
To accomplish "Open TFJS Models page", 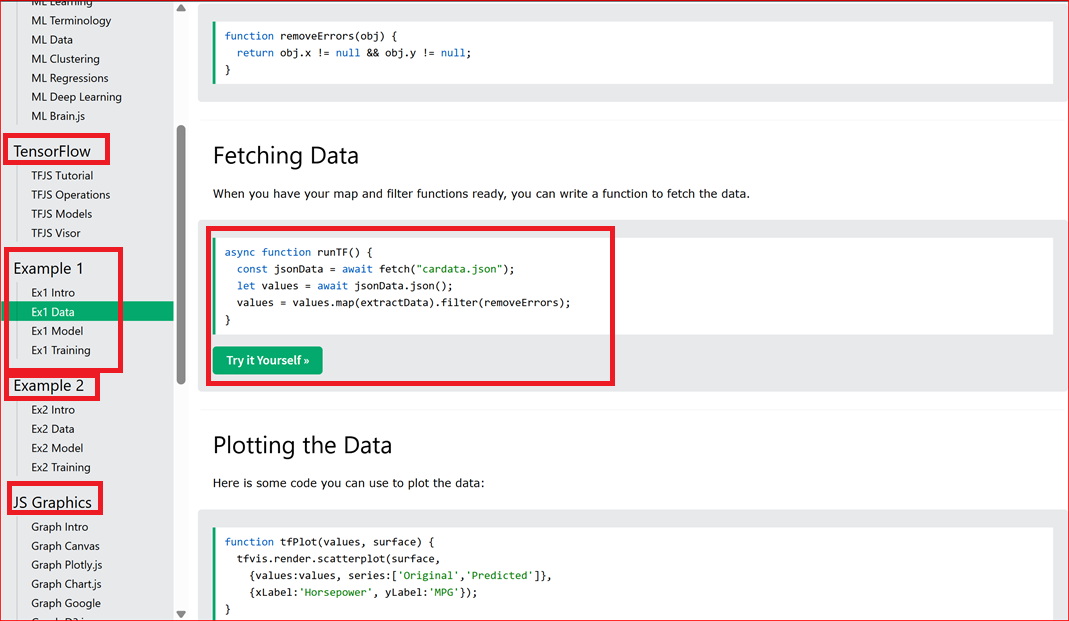I will pyautogui.click(x=61, y=214).
